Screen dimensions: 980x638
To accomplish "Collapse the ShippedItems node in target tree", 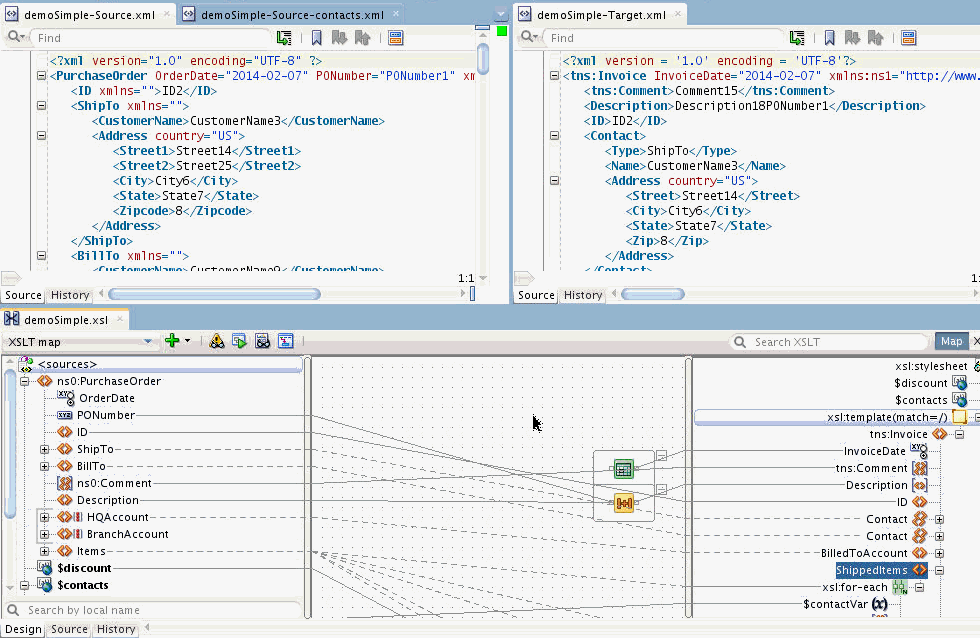I will click(939, 570).
